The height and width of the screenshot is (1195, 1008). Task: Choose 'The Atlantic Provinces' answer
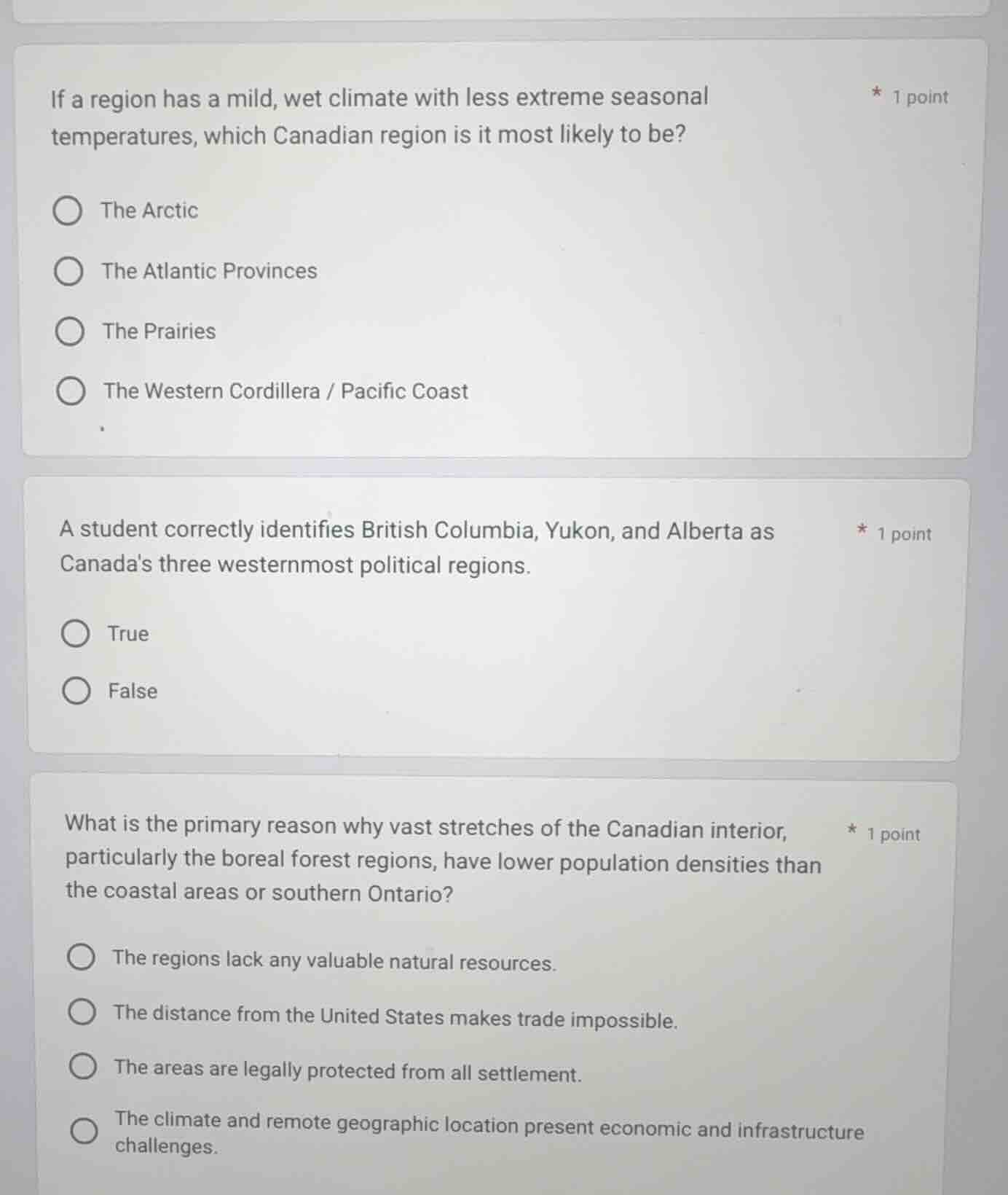[68, 272]
